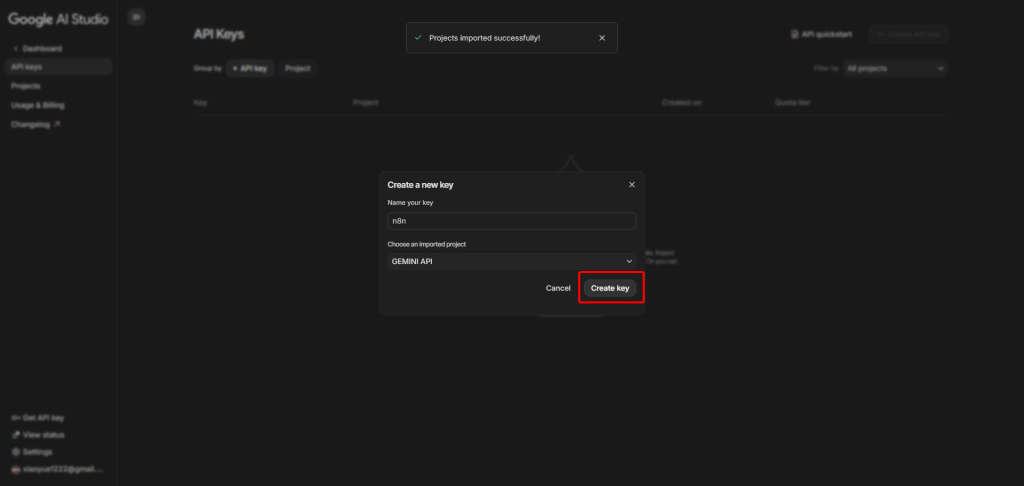Open the Projects page in sidebar
Image resolution: width=1024 pixels, height=486 pixels.
coord(25,86)
